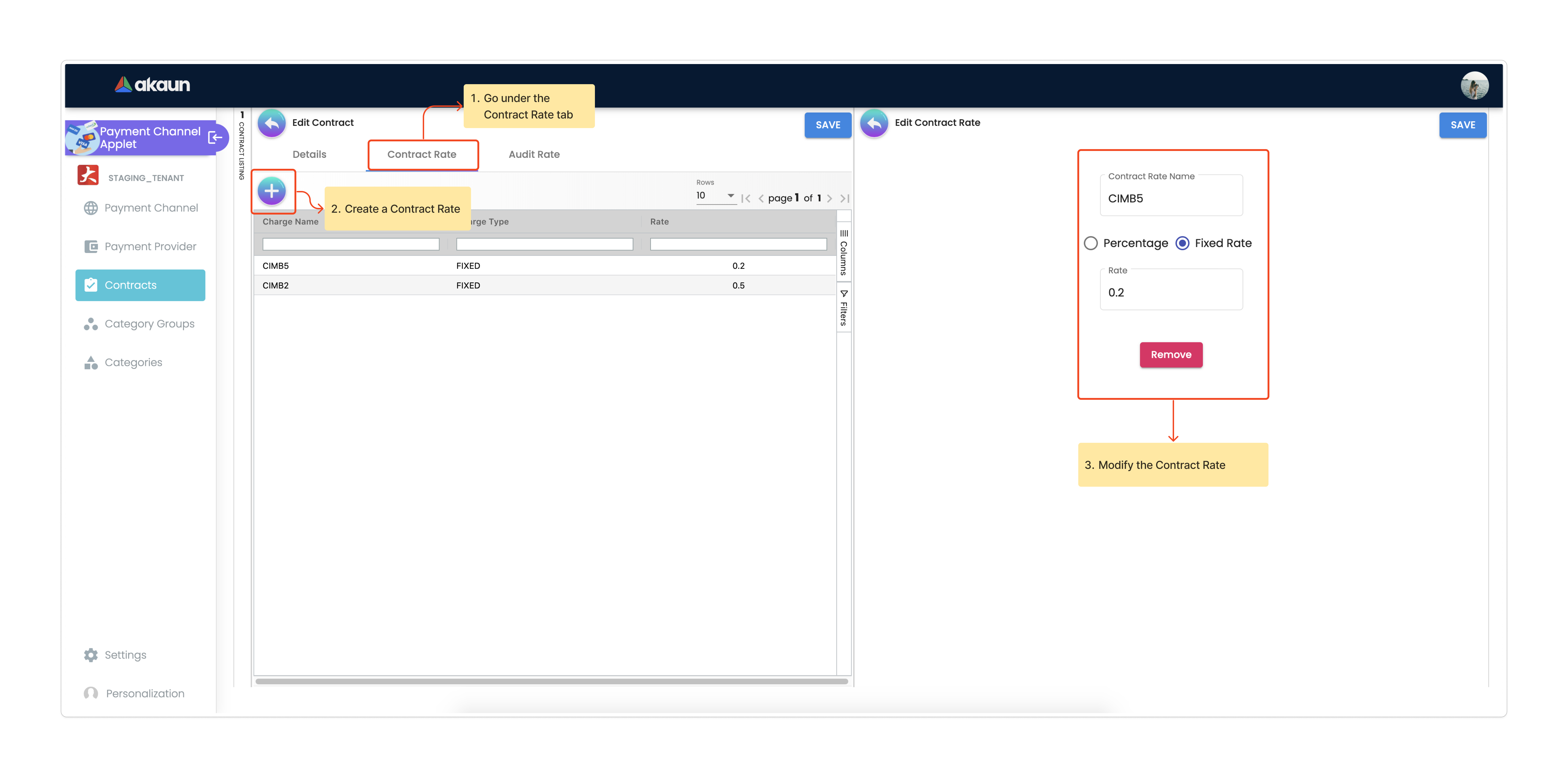
Task: Switch to the Details tab
Action: [309, 155]
